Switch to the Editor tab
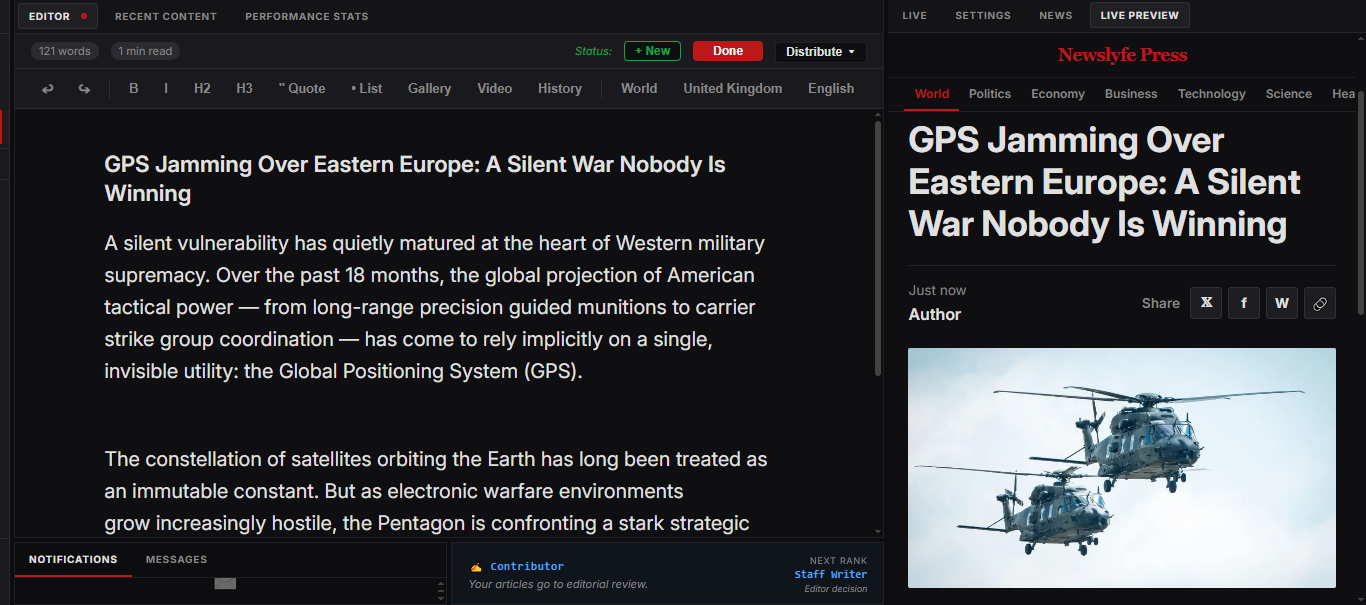The width and height of the screenshot is (1366, 605). point(57,16)
